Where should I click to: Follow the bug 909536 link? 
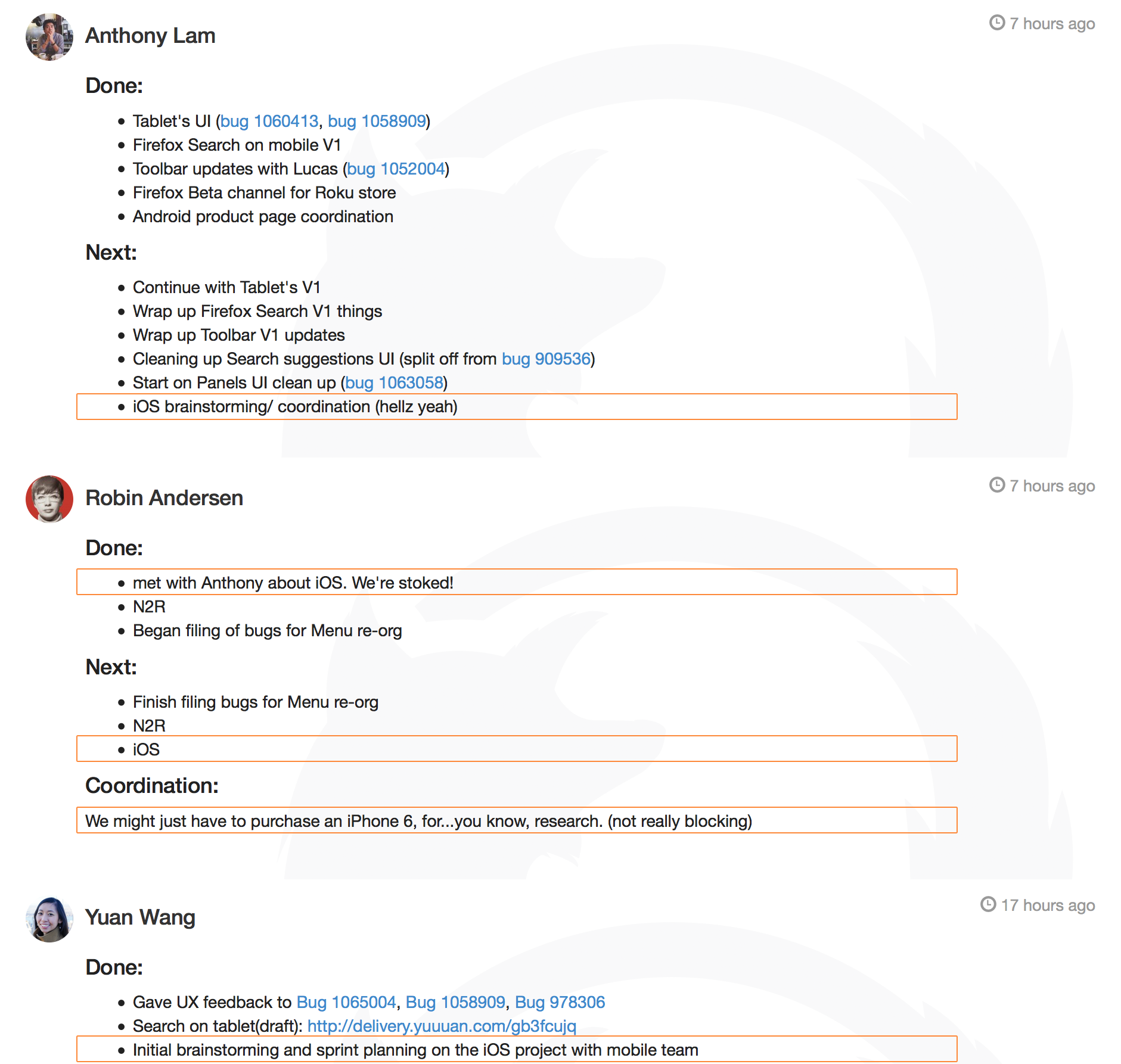coord(546,359)
